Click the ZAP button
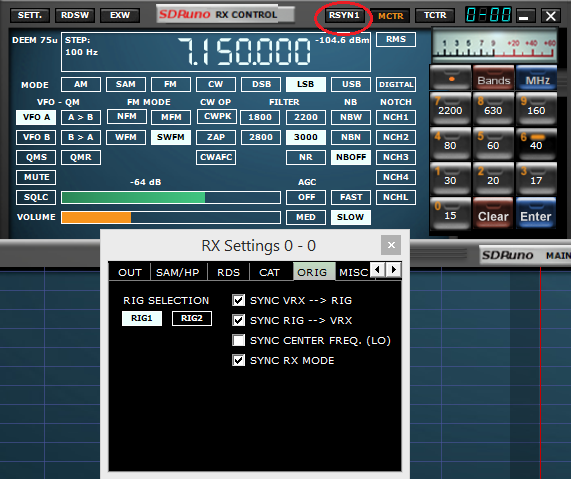 click(x=216, y=137)
